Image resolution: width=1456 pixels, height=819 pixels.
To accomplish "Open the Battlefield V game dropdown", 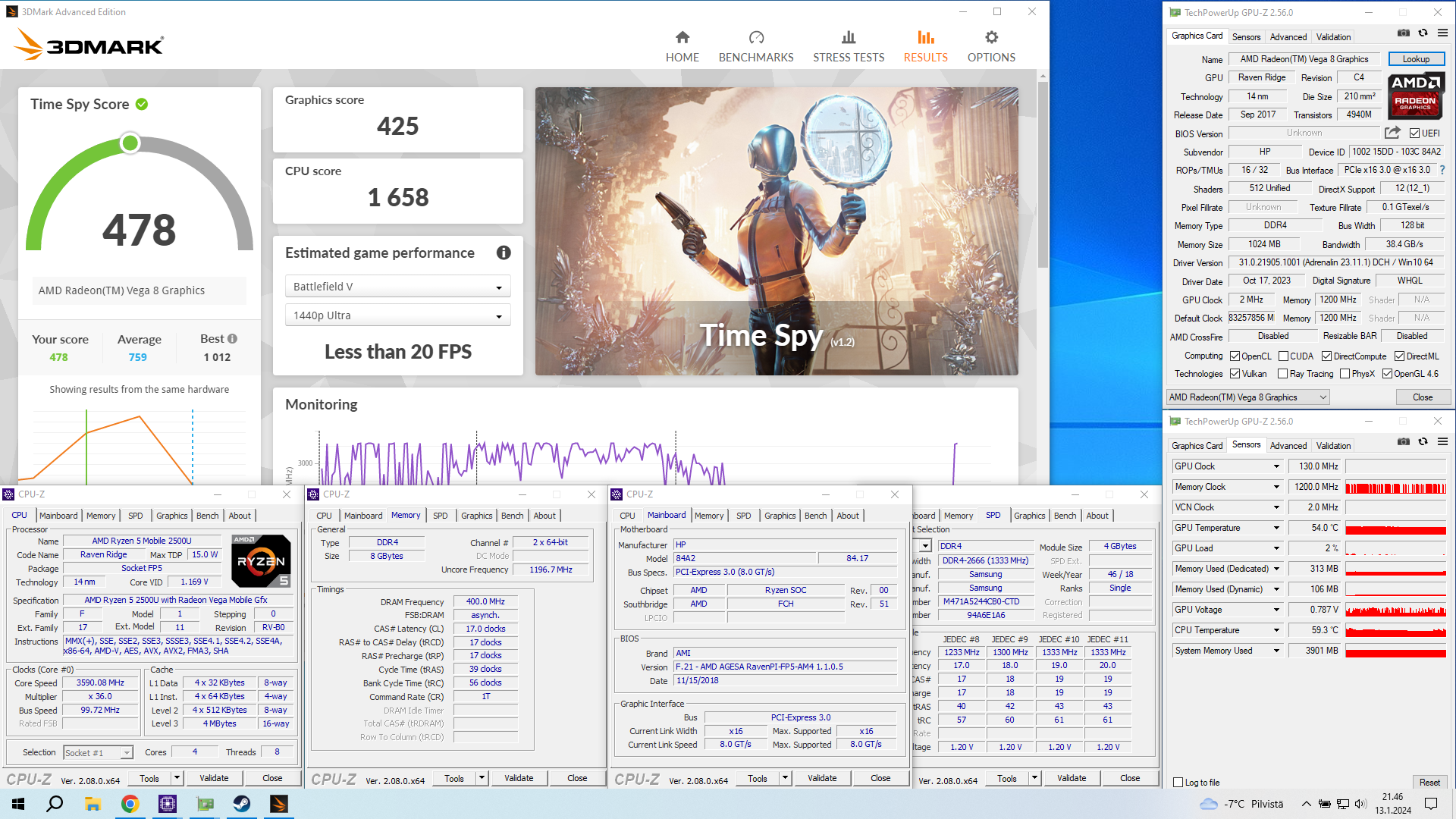I will point(397,287).
